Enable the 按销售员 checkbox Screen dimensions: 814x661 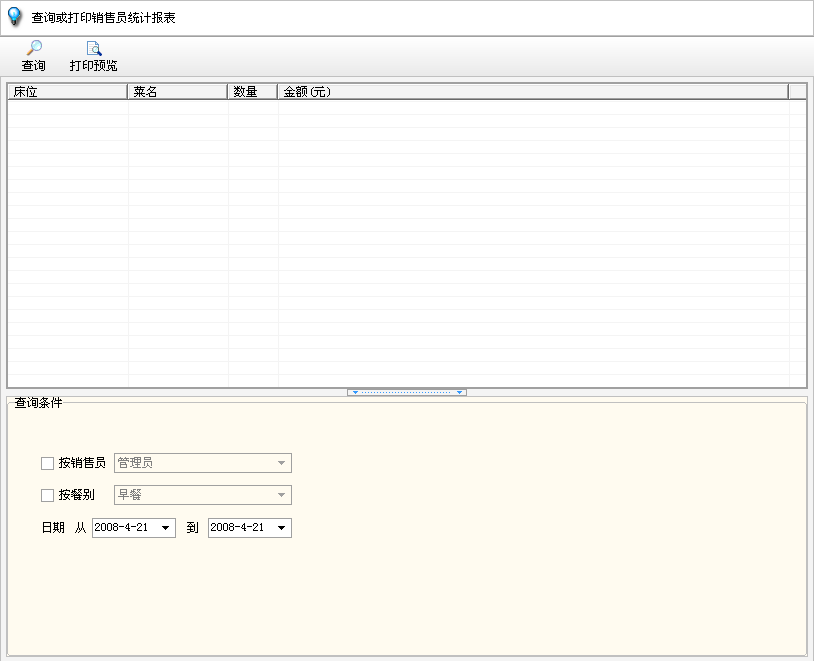click(x=47, y=464)
